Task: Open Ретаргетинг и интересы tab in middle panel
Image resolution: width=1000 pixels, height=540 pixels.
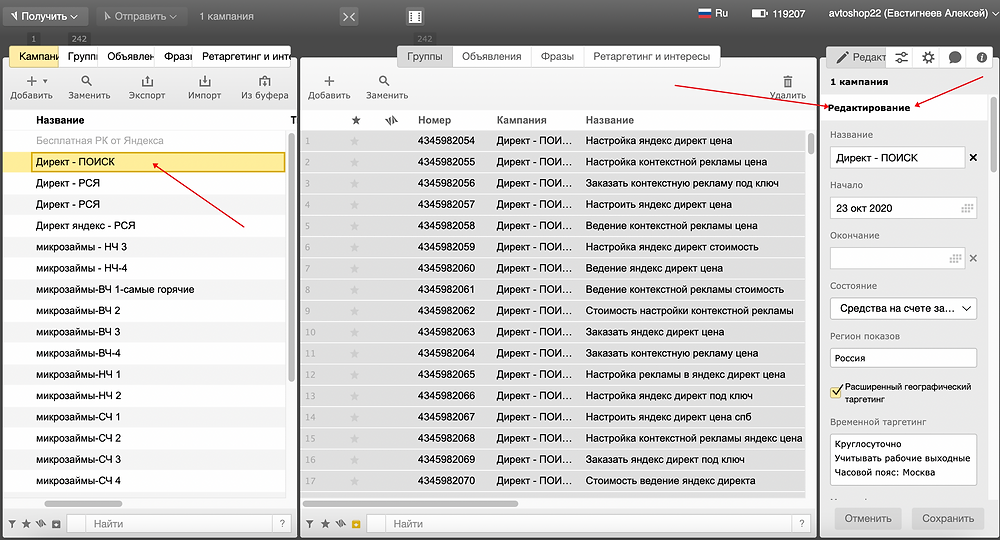Action: point(652,56)
